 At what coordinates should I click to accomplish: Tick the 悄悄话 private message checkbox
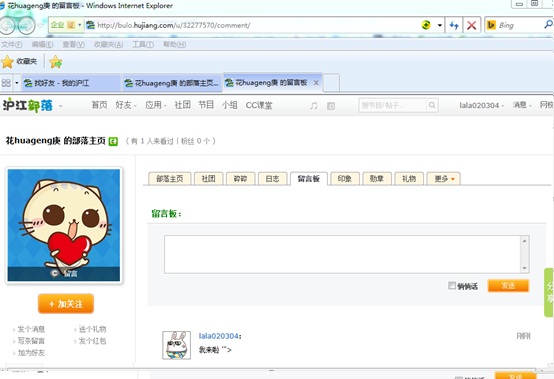click(x=452, y=285)
